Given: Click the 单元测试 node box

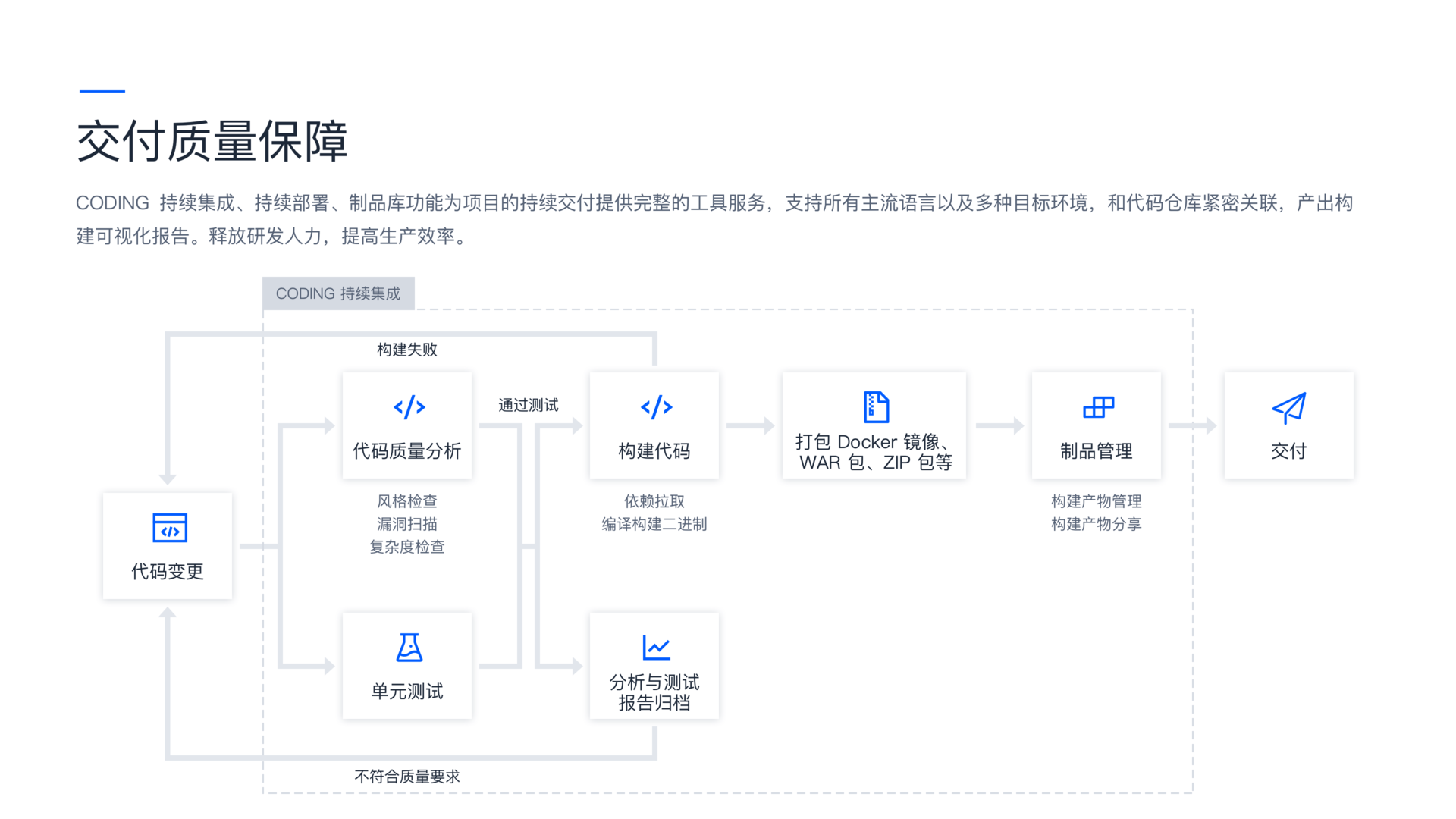Looking at the screenshot, I should (x=406, y=666).
